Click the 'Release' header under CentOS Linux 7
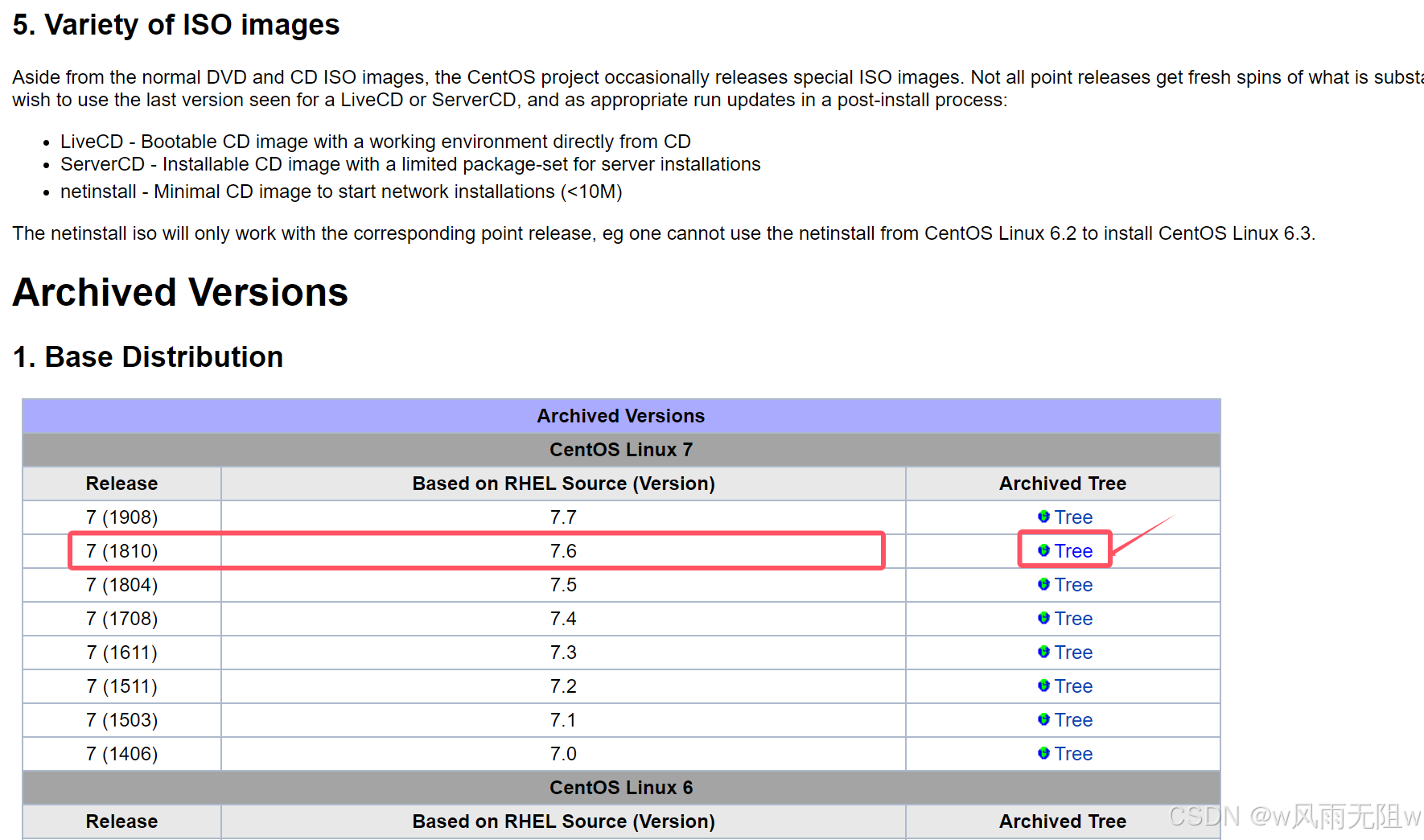Screen dimensions: 1424x840 (122, 484)
